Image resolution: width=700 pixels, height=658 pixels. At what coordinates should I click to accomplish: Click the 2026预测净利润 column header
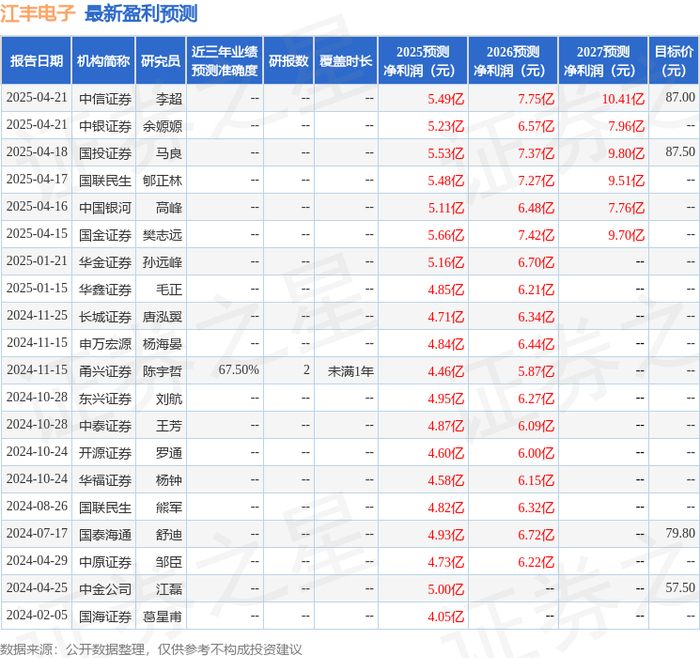(512, 61)
